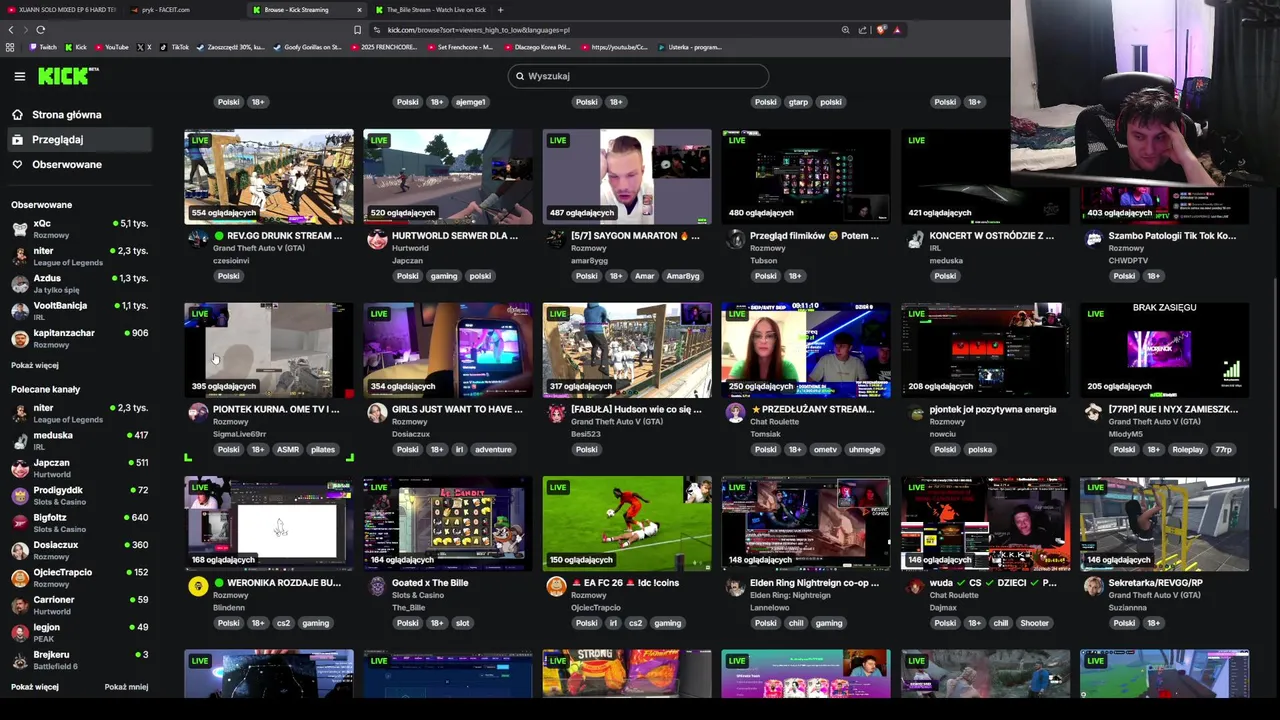This screenshot has height=720, width=1280.
Task: Click the Wyszukaj search field
Action: 638,76
